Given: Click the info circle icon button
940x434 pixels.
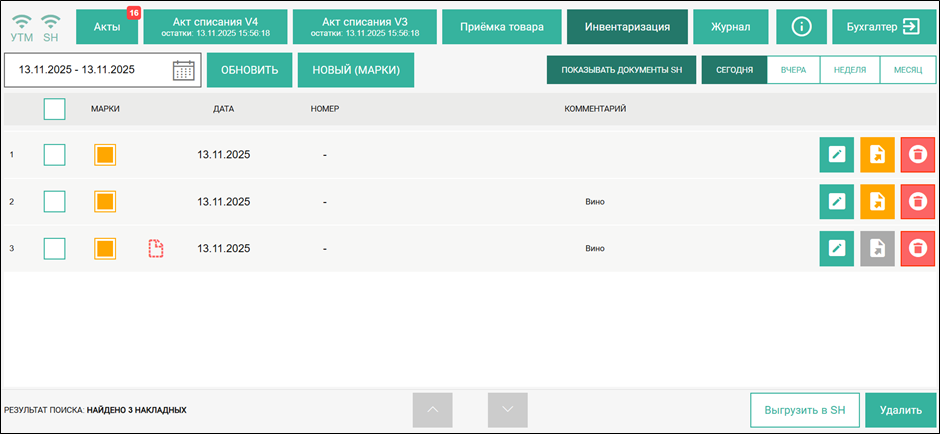Looking at the screenshot, I should click(x=801, y=27).
